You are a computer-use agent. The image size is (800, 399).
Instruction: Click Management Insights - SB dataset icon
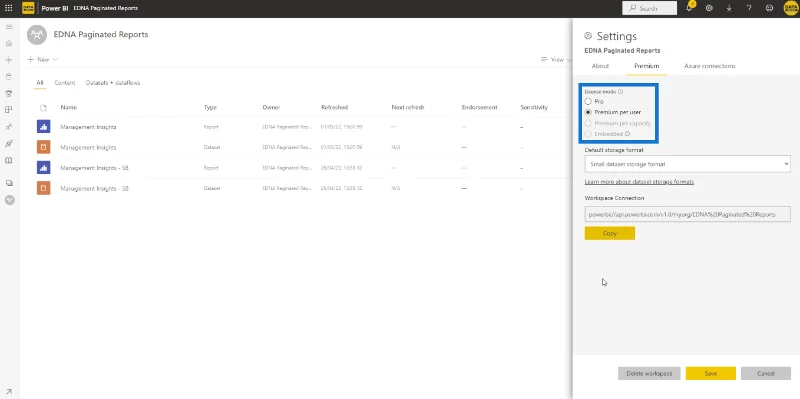pyautogui.click(x=43, y=188)
